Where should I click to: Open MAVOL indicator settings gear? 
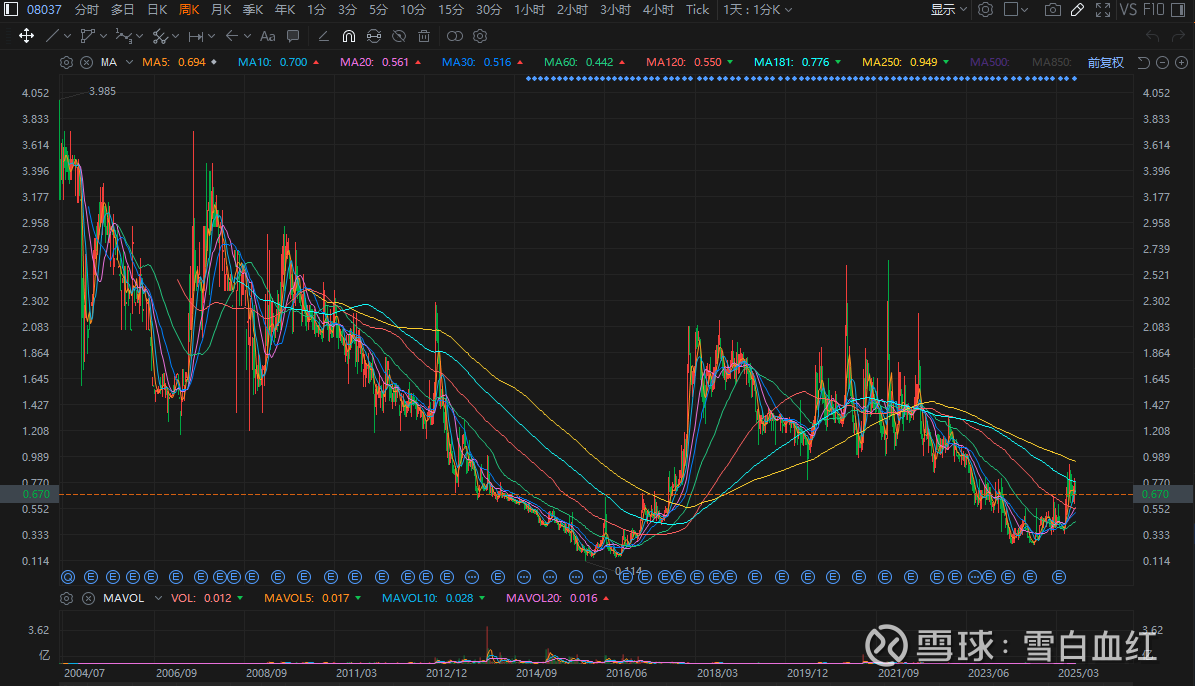66,598
